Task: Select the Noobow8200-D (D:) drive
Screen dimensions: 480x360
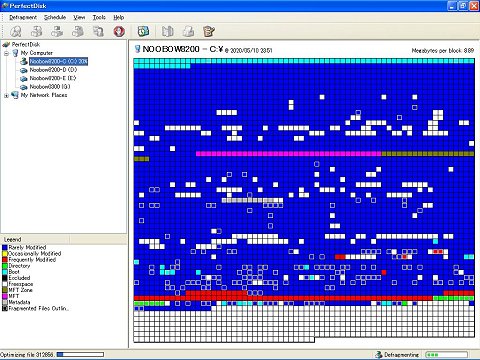Action: click(53, 70)
